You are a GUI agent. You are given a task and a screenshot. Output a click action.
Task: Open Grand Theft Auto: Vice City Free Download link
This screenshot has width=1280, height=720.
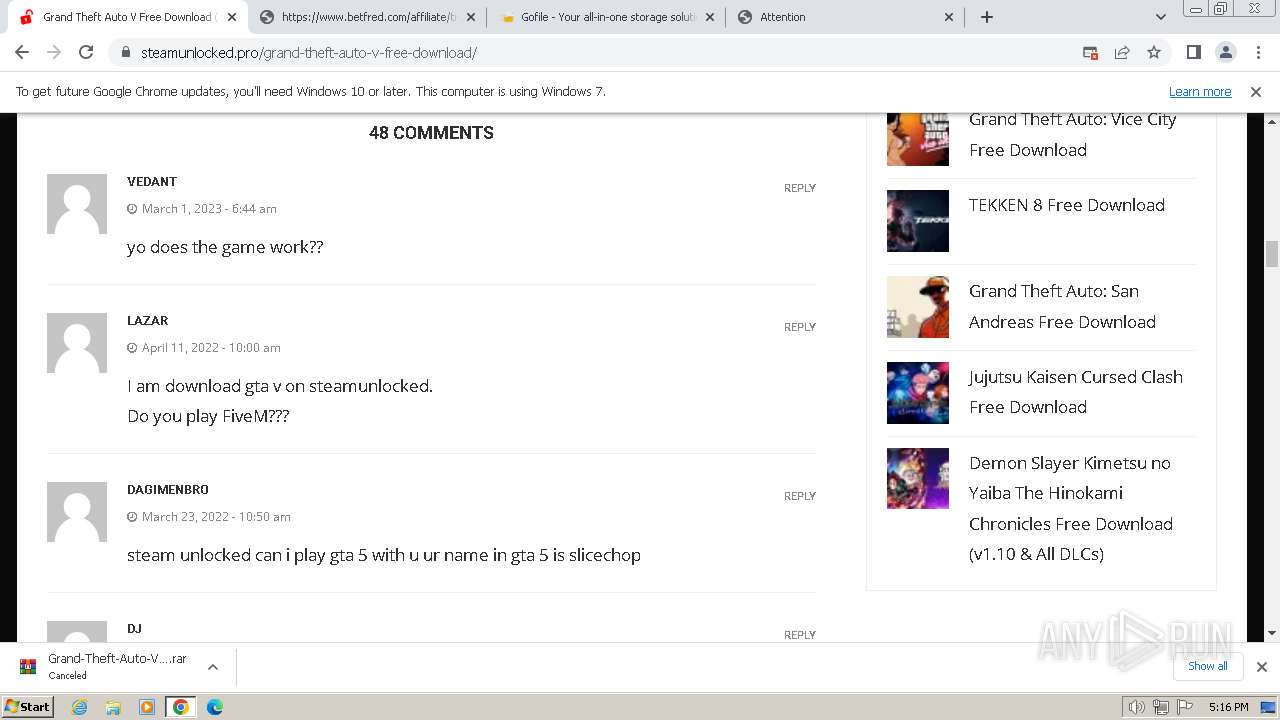1072,134
